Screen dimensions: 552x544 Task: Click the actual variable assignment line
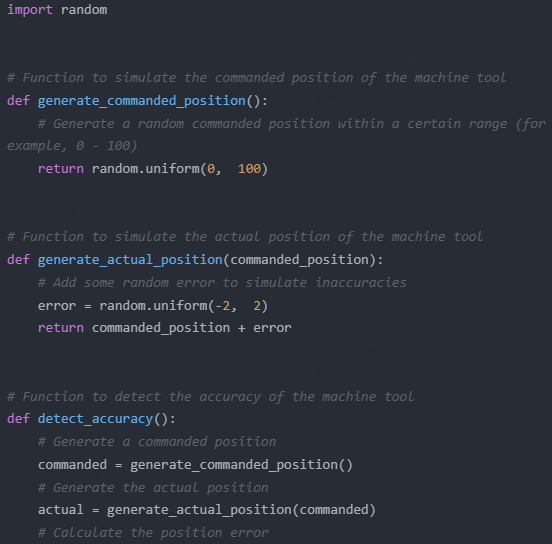pos(207,510)
